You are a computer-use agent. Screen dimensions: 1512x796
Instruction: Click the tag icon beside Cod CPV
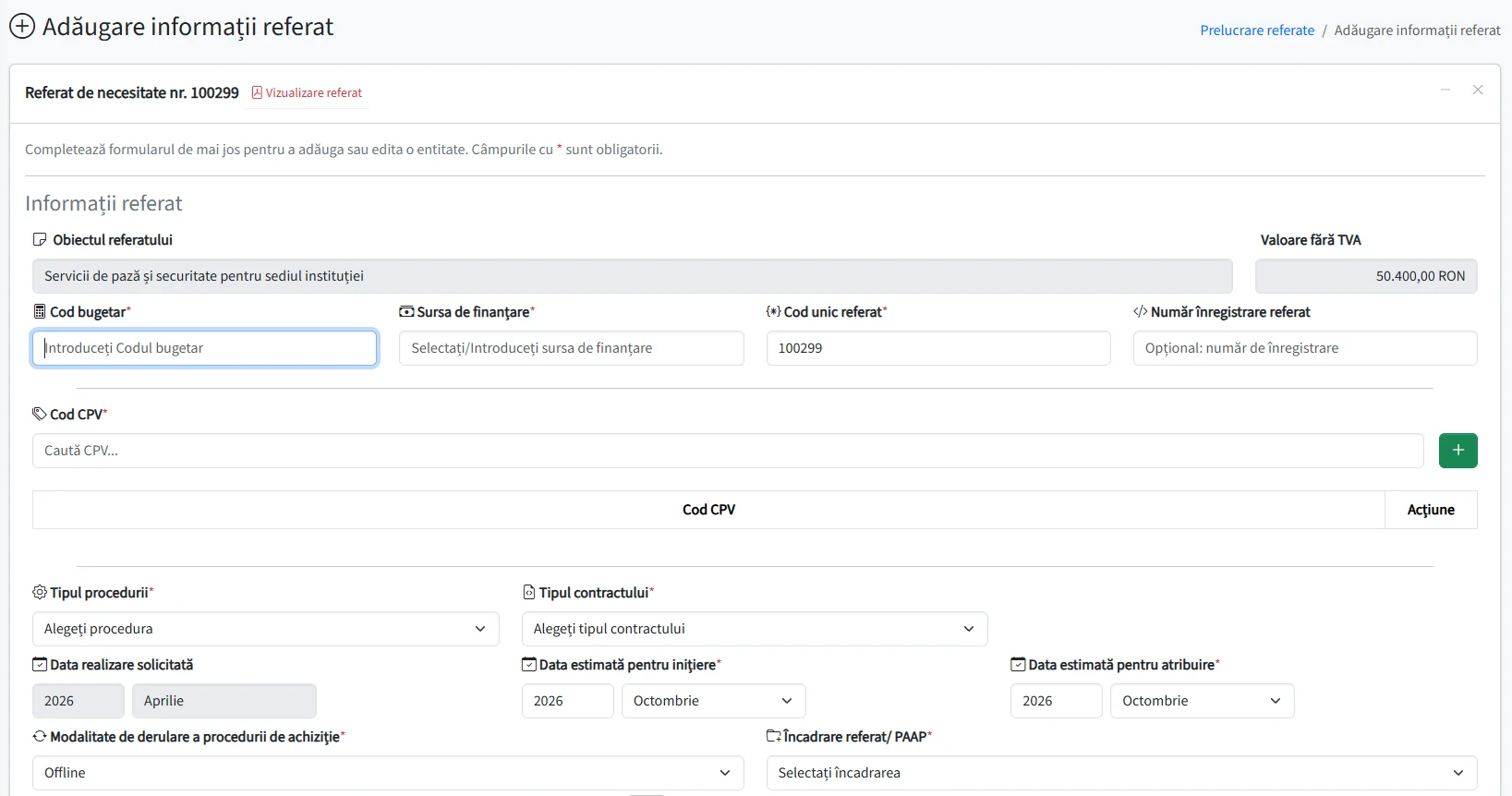pyautogui.click(x=40, y=414)
